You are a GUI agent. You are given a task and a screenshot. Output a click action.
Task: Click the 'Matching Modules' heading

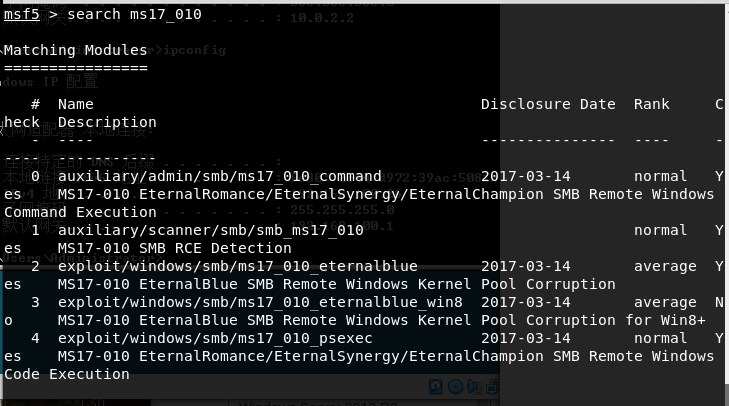[76, 50]
